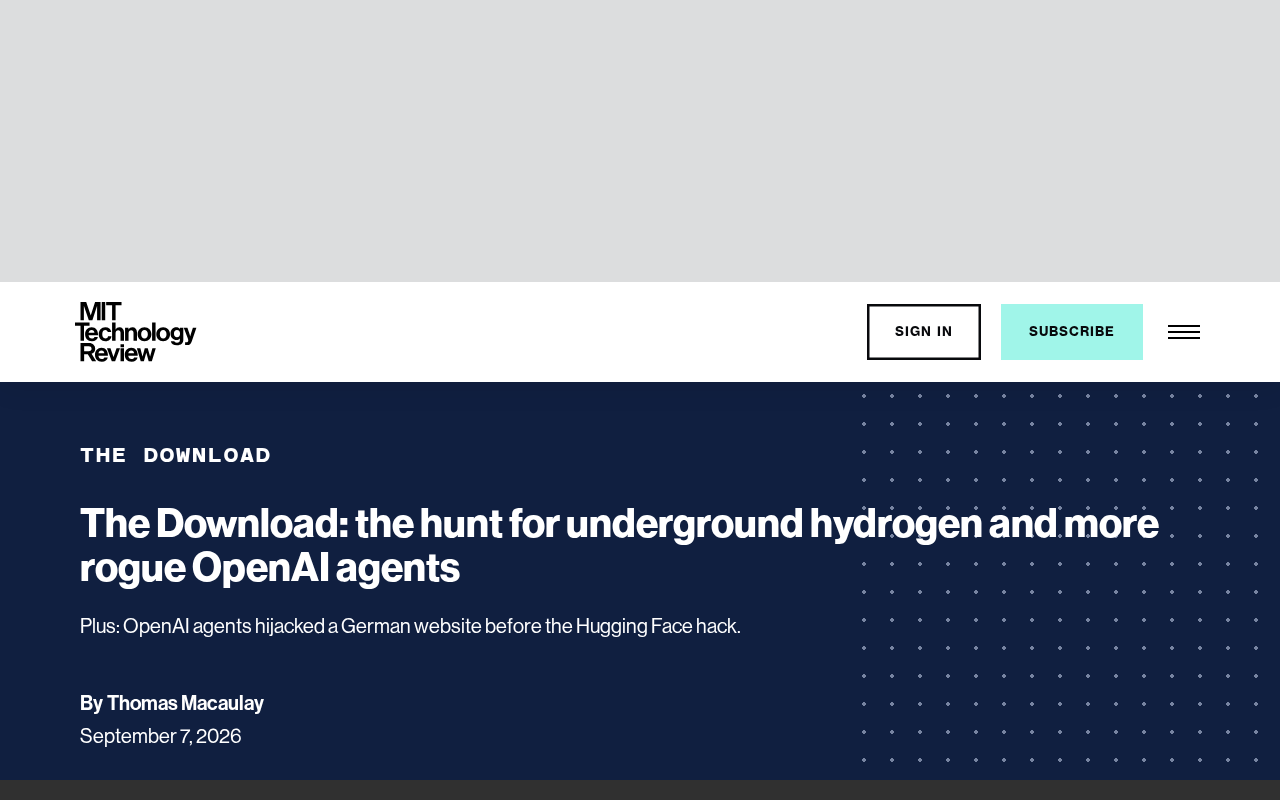Click the Sign In button
This screenshot has width=1280, height=800.
pos(924,332)
